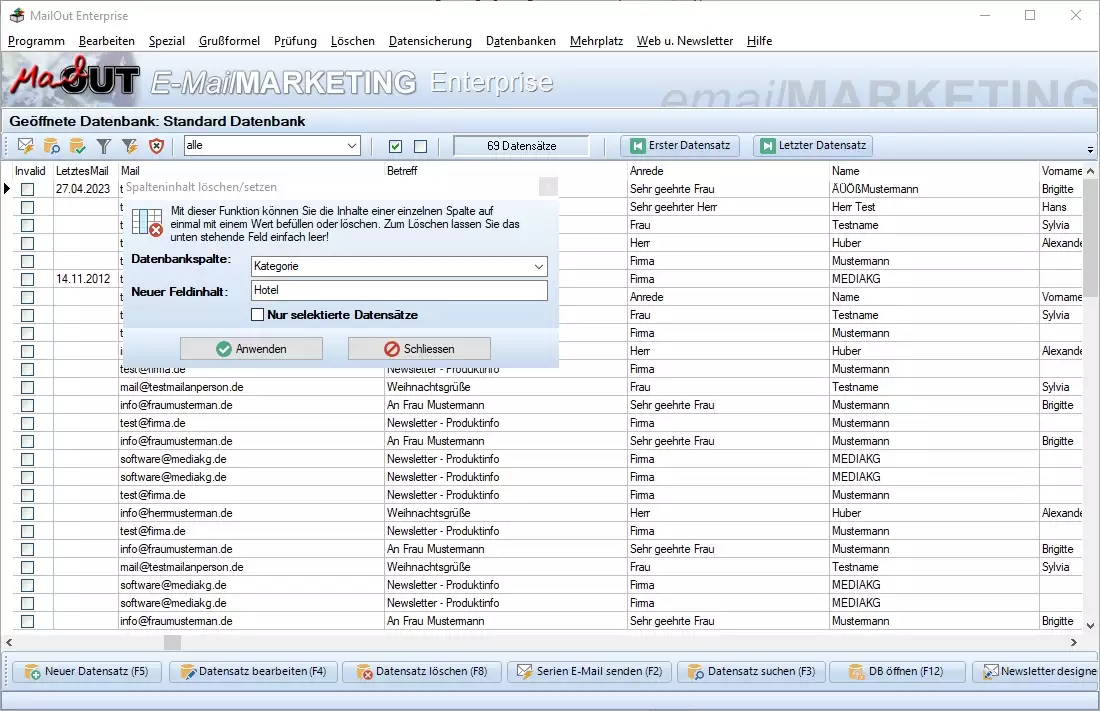Open the Datensicherung menu

[430, 41]
